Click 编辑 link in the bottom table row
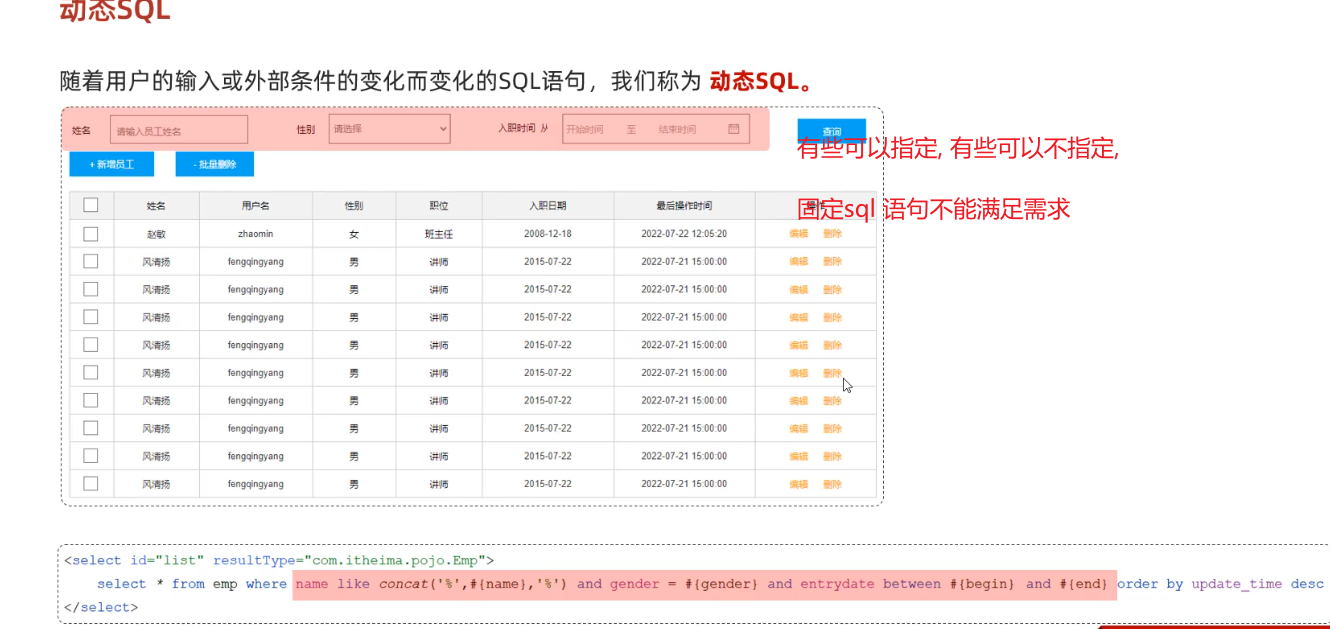Viewport: 1330px width, 629px height. pyautogui.click(x=798, y=484)
